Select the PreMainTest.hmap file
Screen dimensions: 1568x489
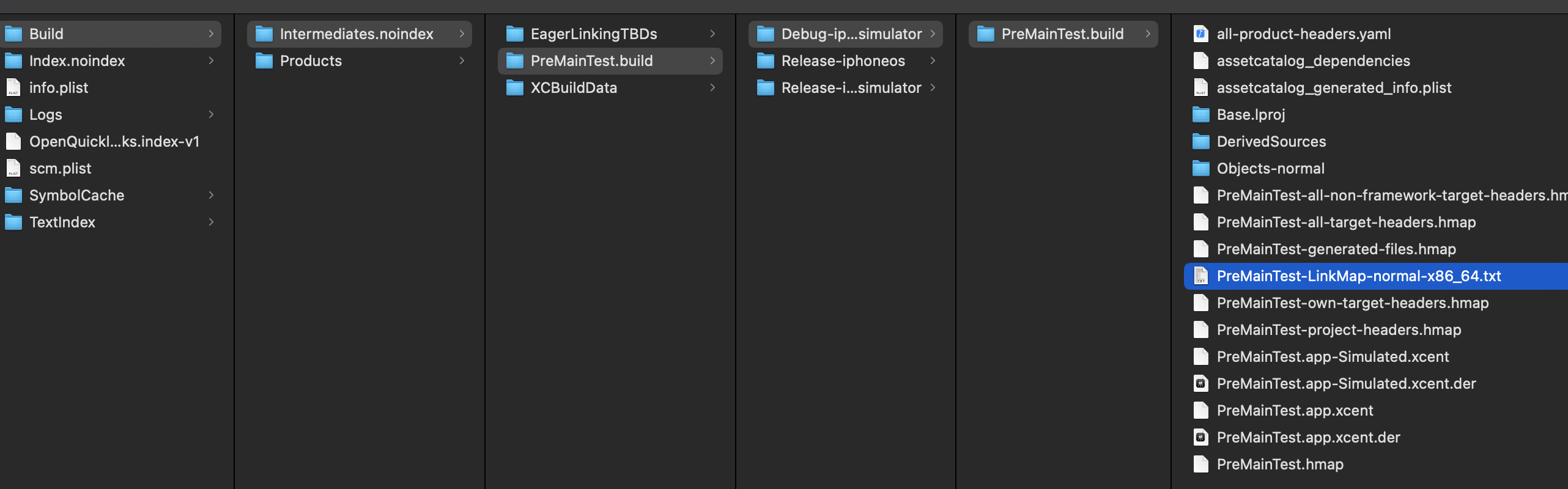[1279, 464]
